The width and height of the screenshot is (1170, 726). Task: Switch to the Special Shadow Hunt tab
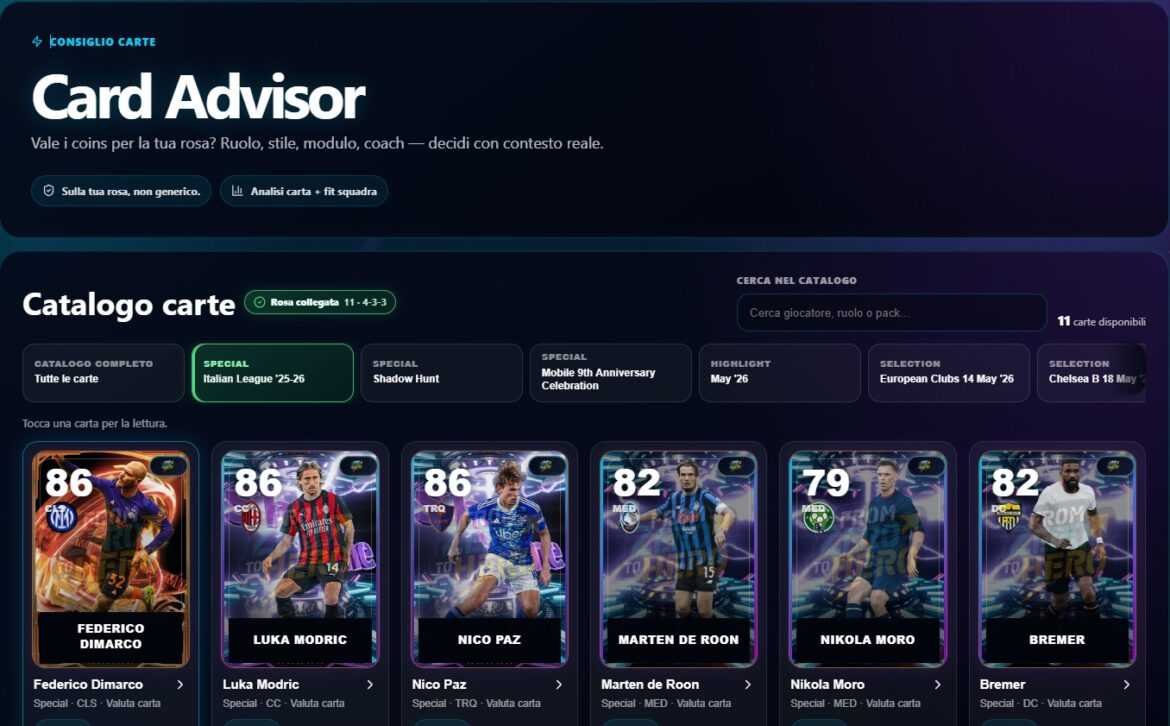pos(441,372)
